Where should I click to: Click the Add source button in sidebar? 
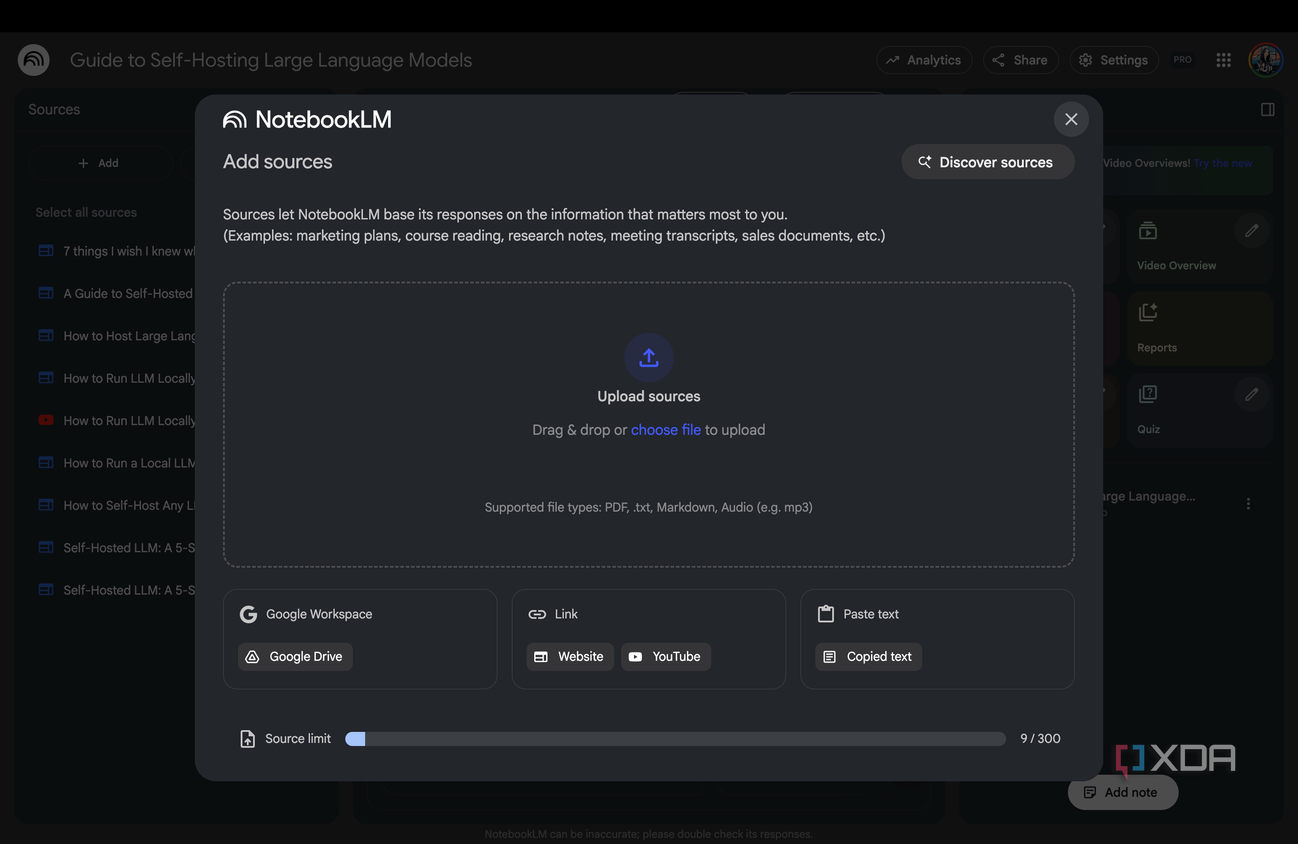tap(98, 163)
